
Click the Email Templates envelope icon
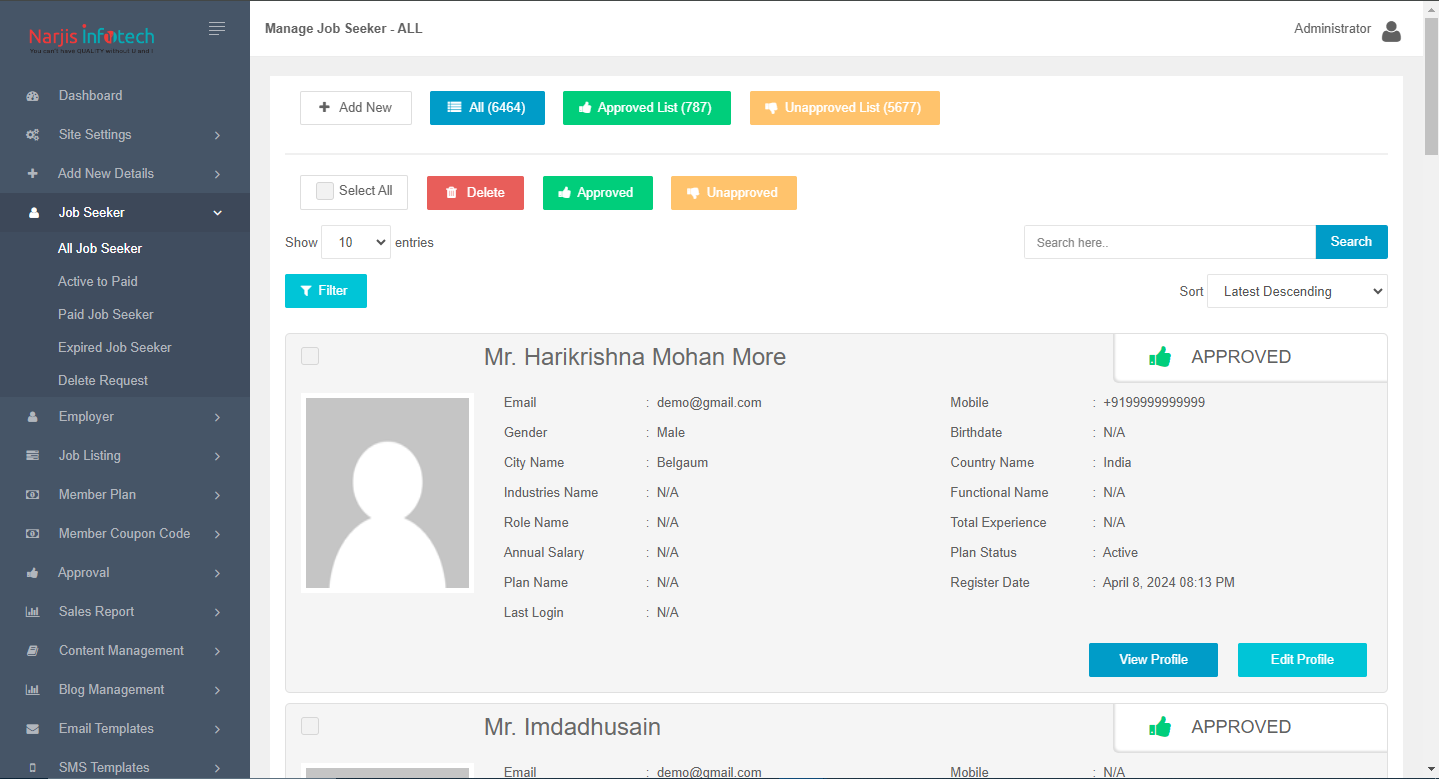coord(33,729)
